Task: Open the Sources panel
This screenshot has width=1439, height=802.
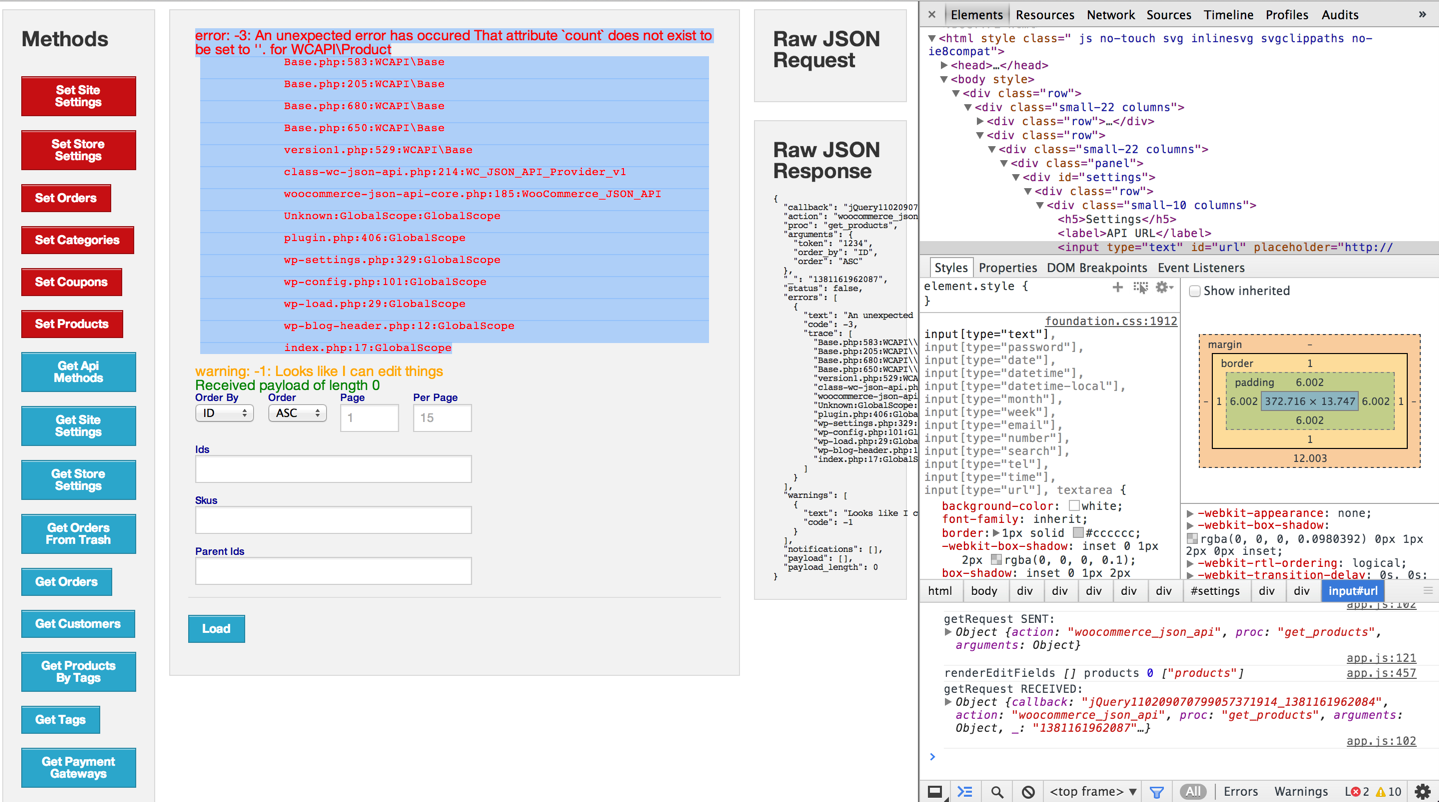Action: pos(1168,15)
